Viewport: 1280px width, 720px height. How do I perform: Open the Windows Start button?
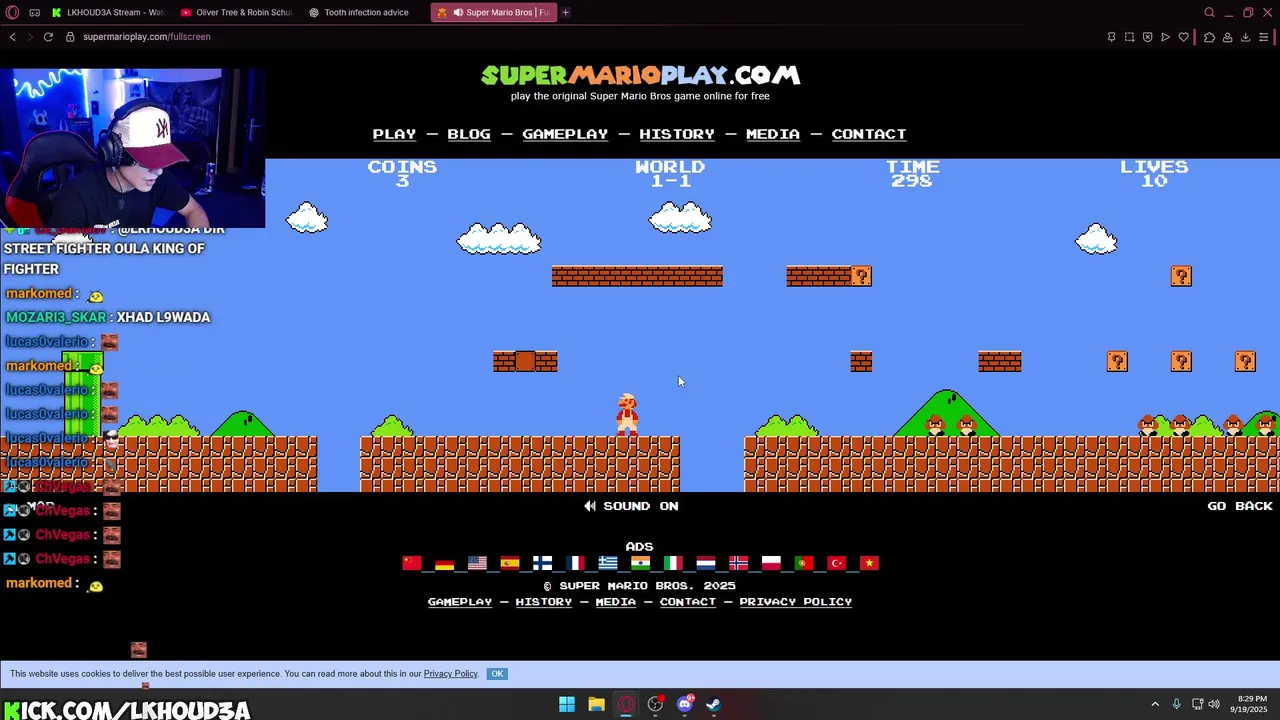567,705
